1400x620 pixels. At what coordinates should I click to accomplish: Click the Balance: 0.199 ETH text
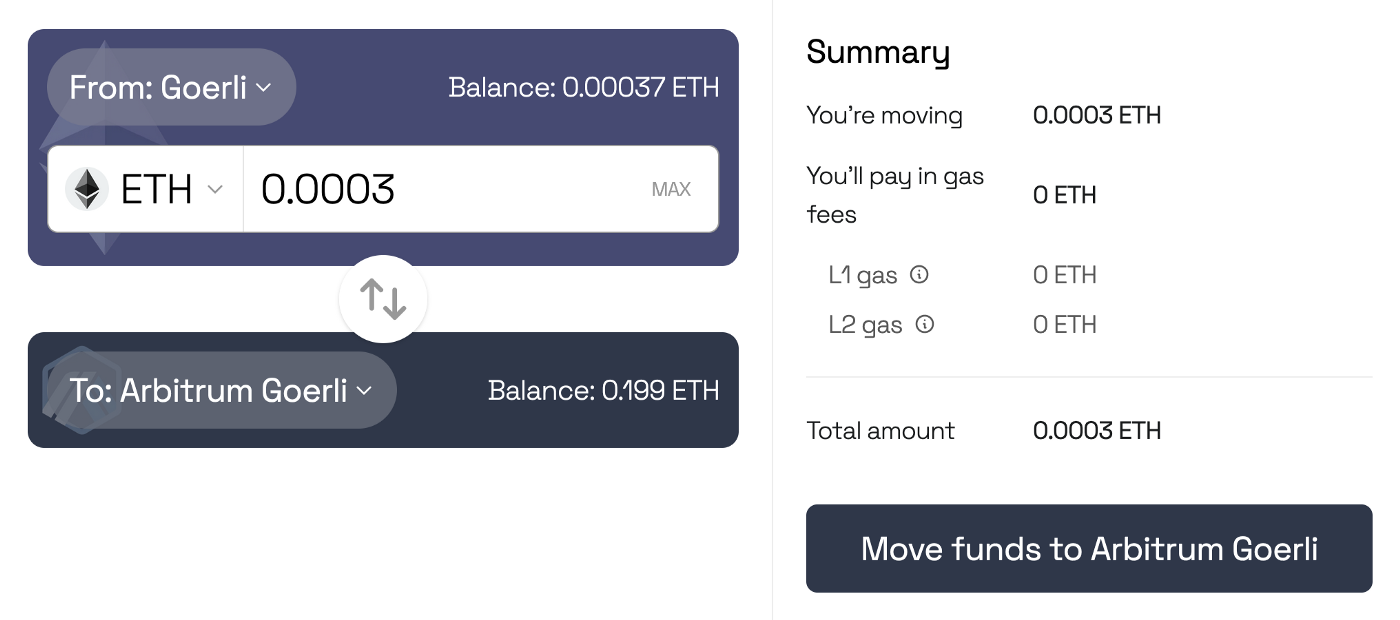click(604, 390)
